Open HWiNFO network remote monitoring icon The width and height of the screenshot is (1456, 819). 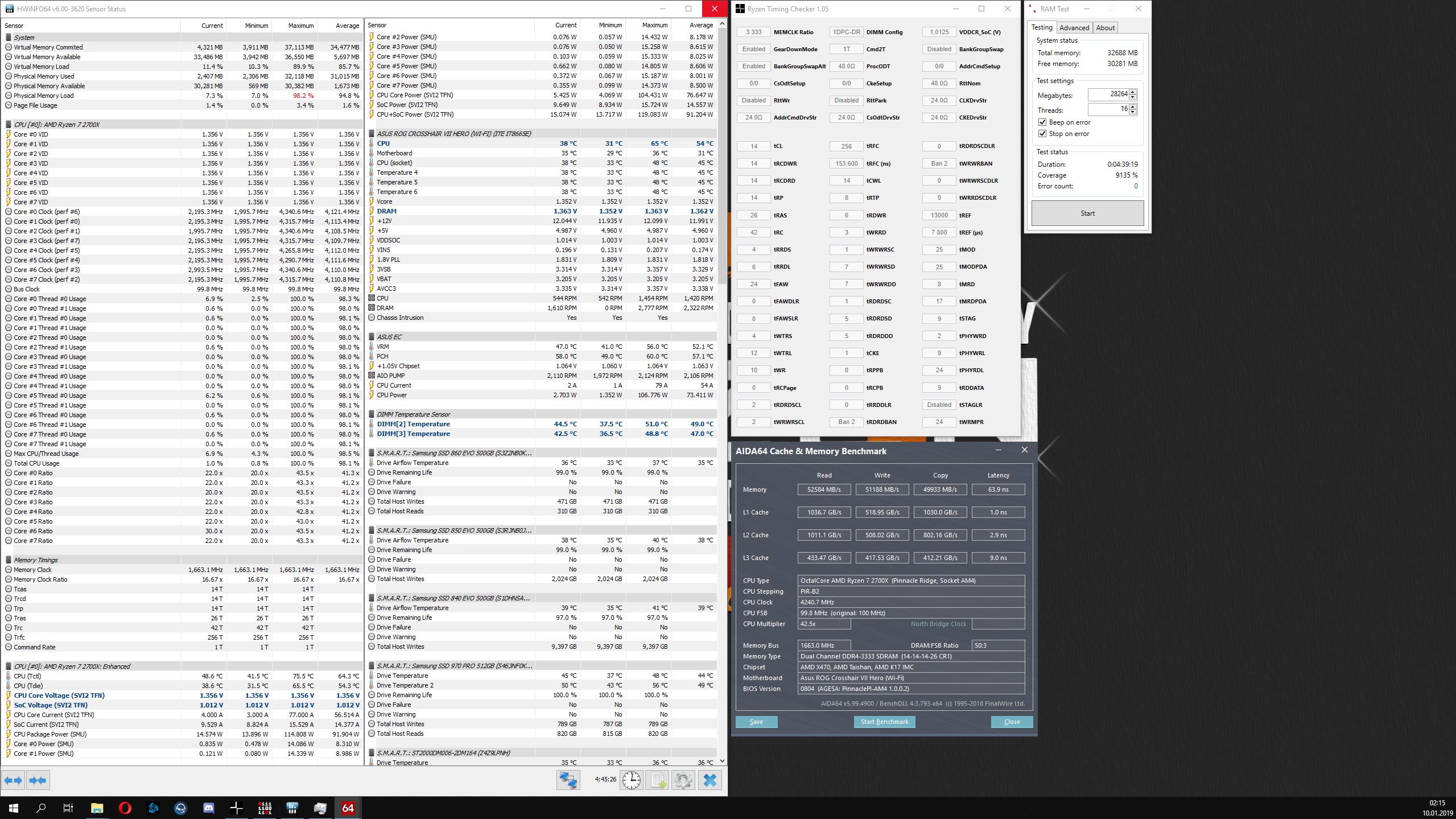(568, 780)
